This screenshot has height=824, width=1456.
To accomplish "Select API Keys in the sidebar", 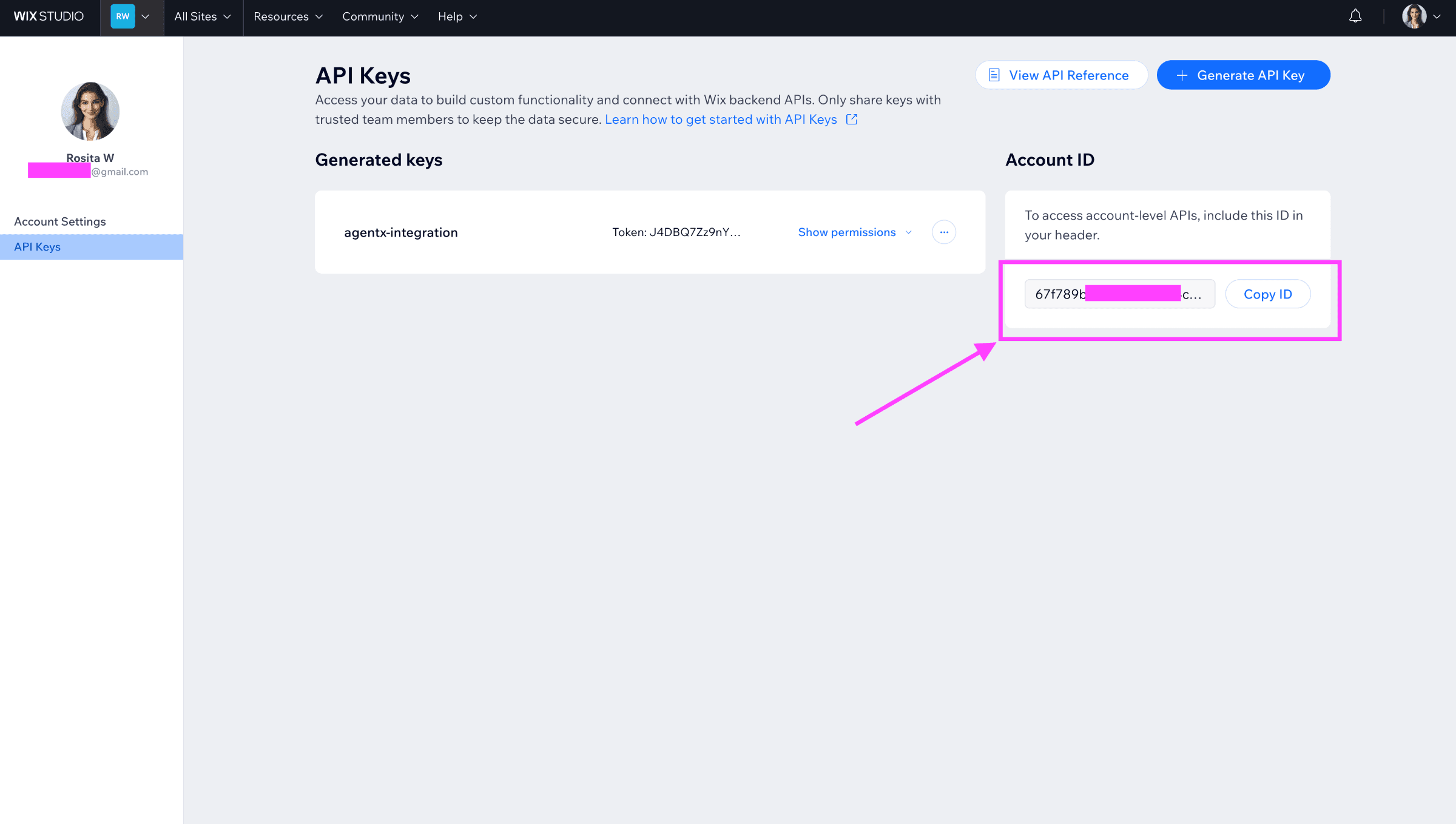I will [92, 247].
